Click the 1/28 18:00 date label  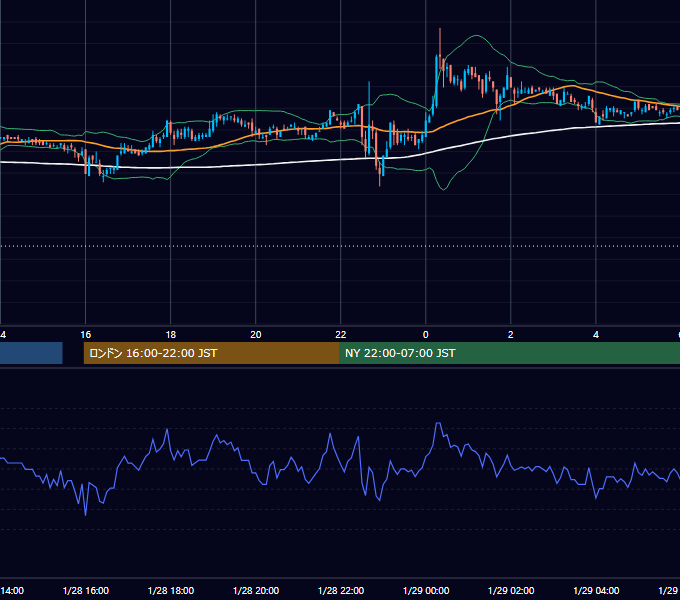click(171, 590)
